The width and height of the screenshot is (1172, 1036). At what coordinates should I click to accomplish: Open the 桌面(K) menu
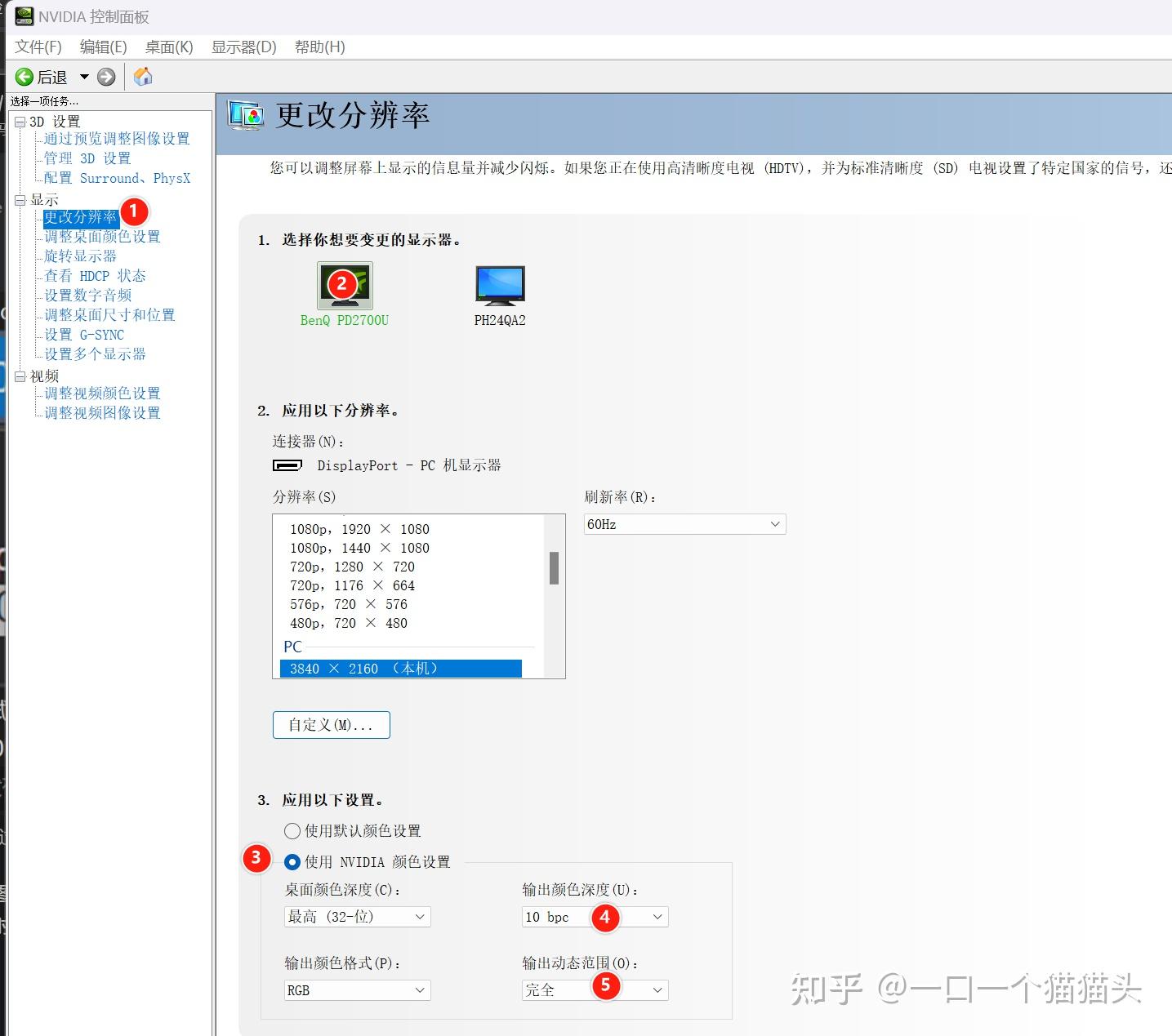pyautogui.click(x=169, y=47)
